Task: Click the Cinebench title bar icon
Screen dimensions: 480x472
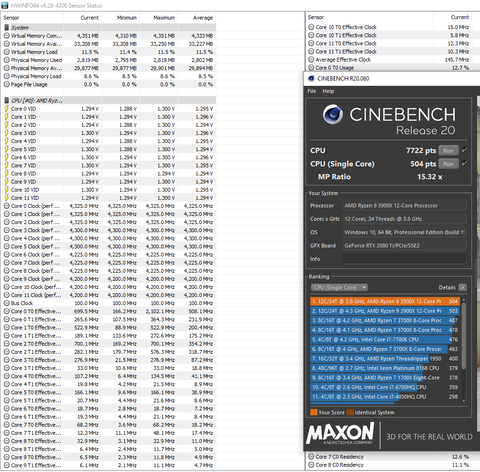Action: pos(311,79)
